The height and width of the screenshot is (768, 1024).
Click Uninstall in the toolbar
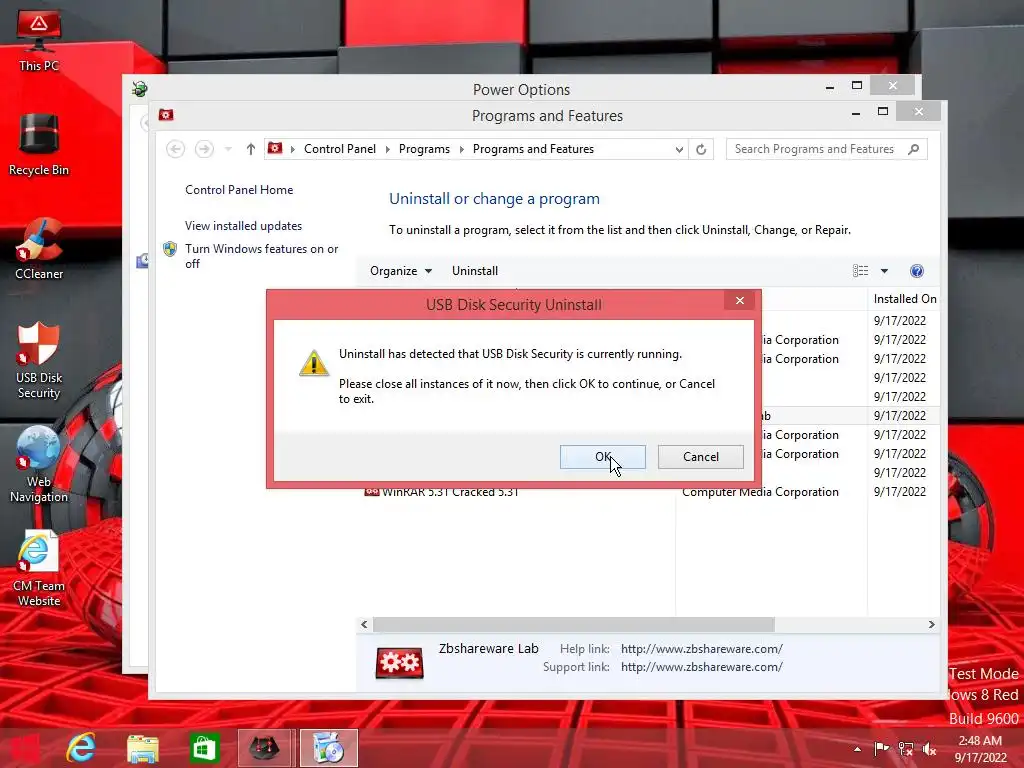[x=475, y=271]
